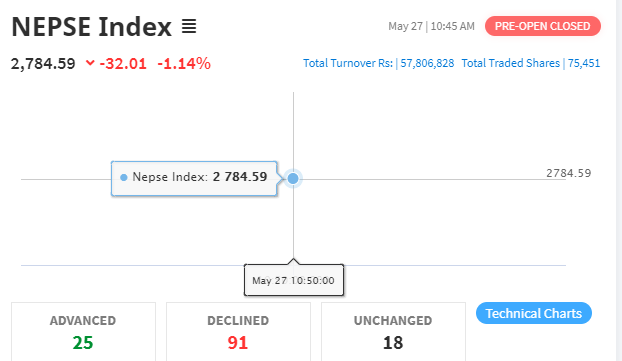The height and width of the screenshot is (361, 622).
Task: Click the PRE-OPEN CLOSED status badge
Action: (543, 26)
